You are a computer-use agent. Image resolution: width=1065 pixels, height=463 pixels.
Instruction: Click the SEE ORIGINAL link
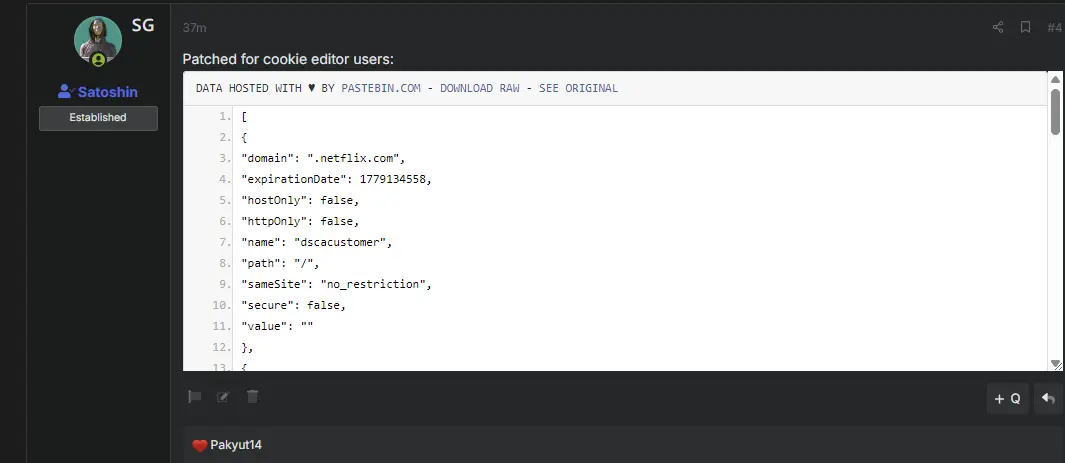tap(579, 88)
